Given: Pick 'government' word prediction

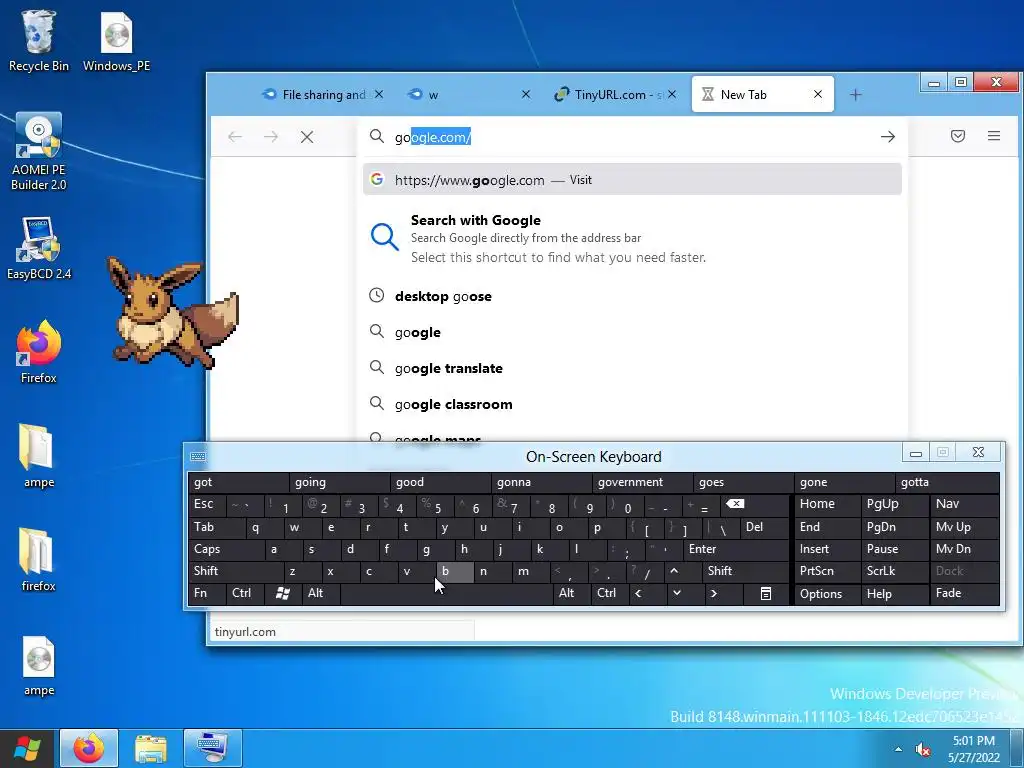Looking at the screenshot, I should tap(643, 482).
